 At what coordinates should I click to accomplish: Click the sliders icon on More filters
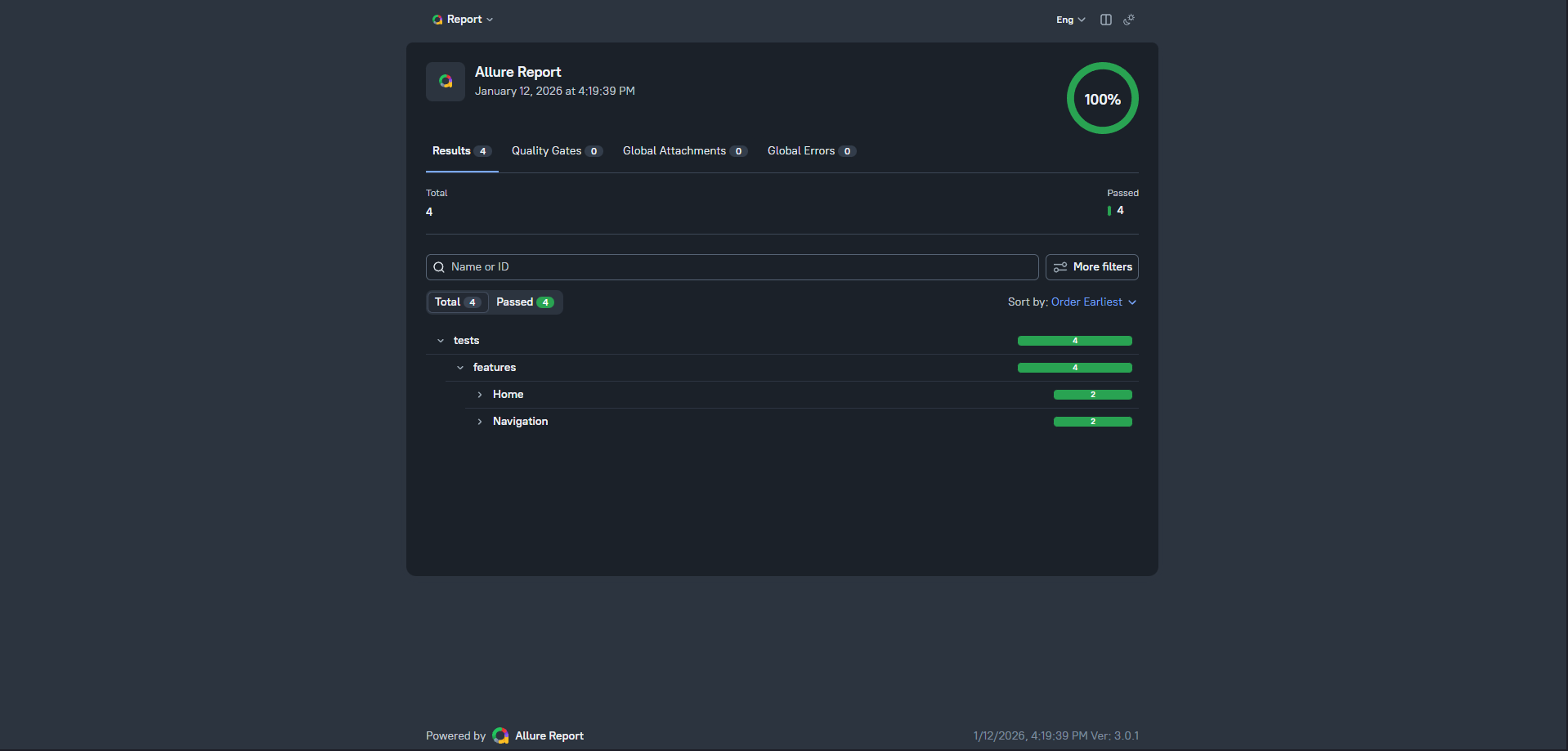pos(1060,266)
